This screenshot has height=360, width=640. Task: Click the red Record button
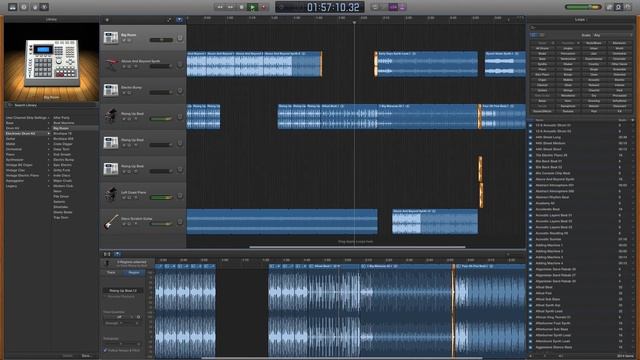tap(264, 7)
